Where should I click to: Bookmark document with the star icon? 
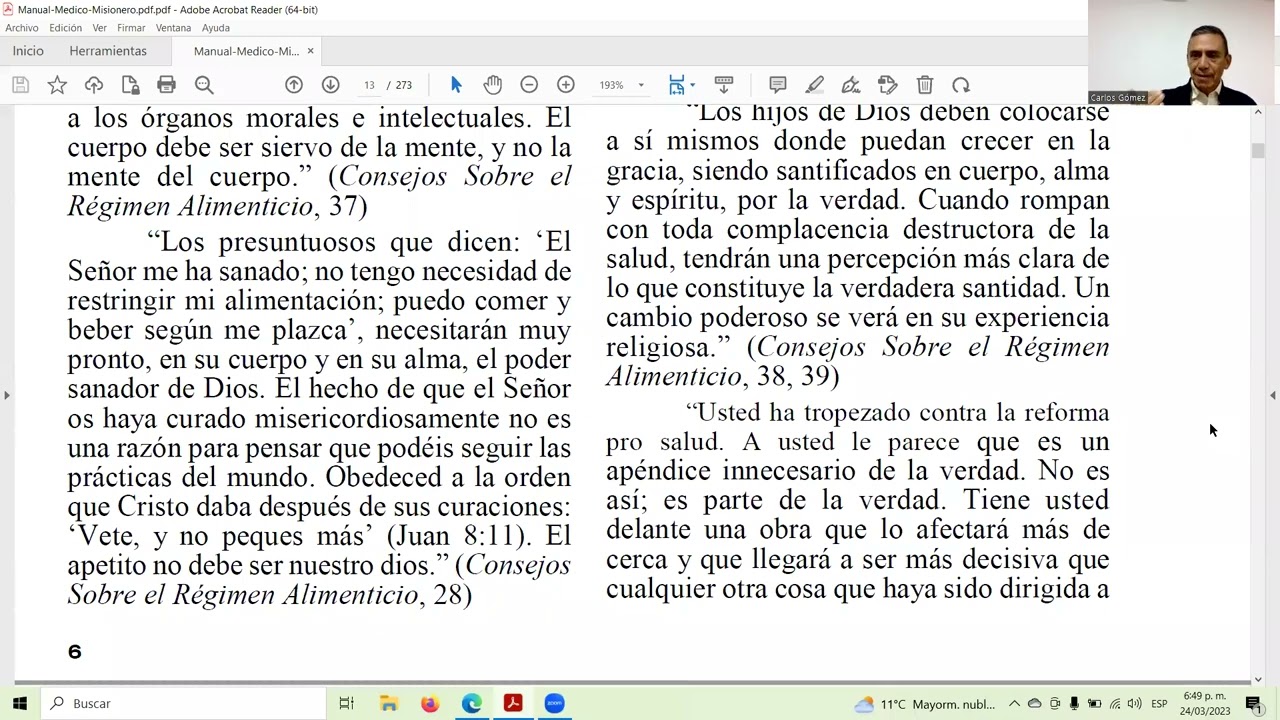pyautogui.click(x=57, y=85)
